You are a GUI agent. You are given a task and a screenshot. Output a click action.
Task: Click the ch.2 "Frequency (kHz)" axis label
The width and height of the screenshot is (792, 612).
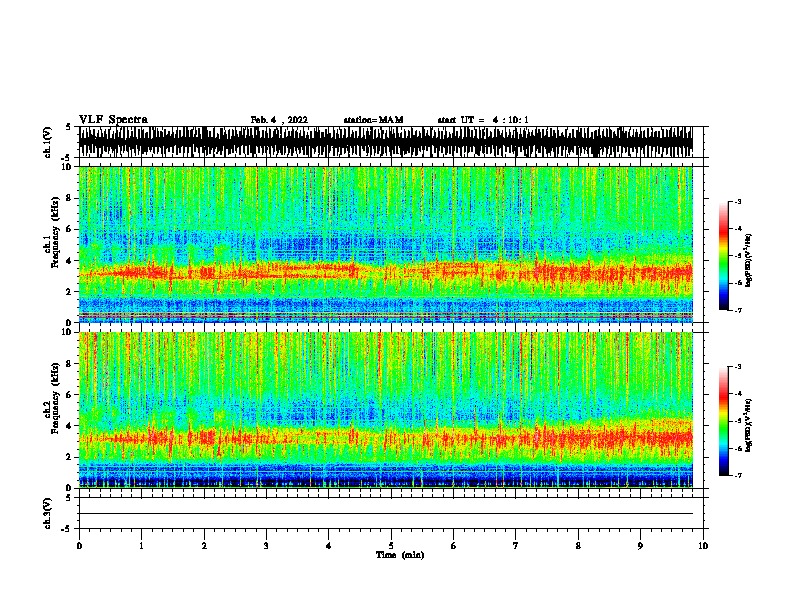(55, 398)
